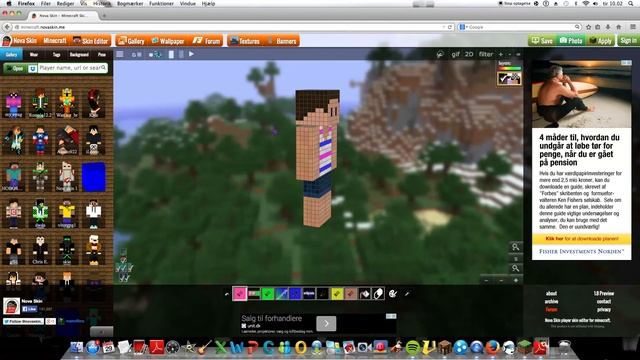Select the pink pencil color swatch
The width and height of the screenshot is (640, 360).
coord(240,293)
